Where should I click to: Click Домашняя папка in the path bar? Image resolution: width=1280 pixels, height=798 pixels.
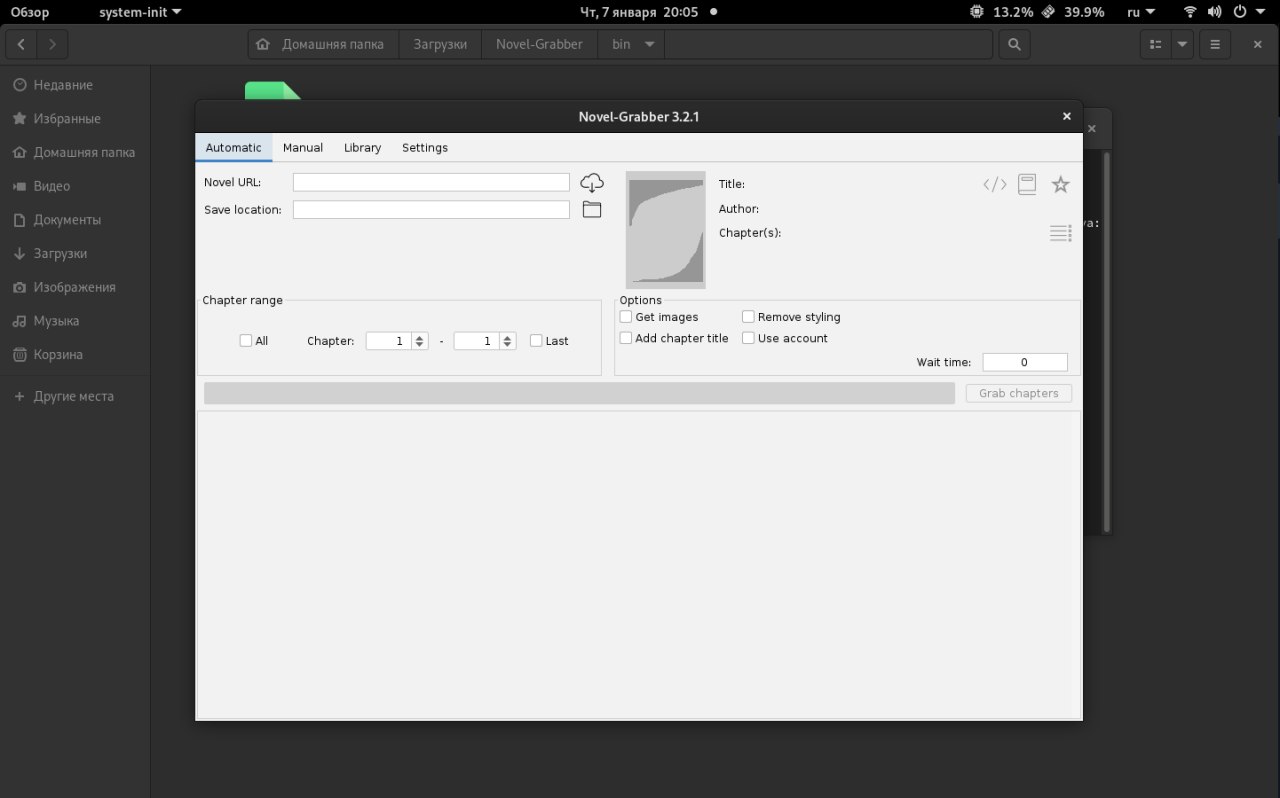[323, 44]
